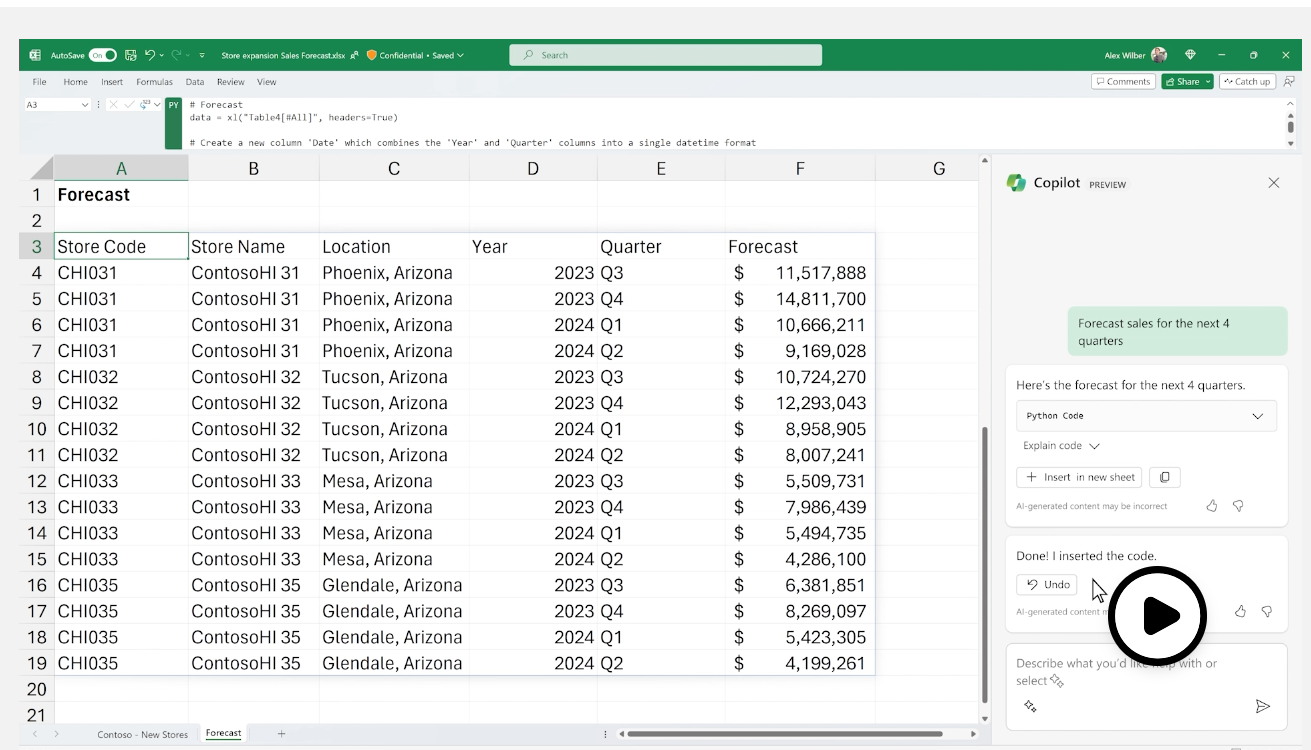The height and width of the screenshot is (750, 1311).
Task: Add a new sheet with plus icon
Action: tap(281, 733)
